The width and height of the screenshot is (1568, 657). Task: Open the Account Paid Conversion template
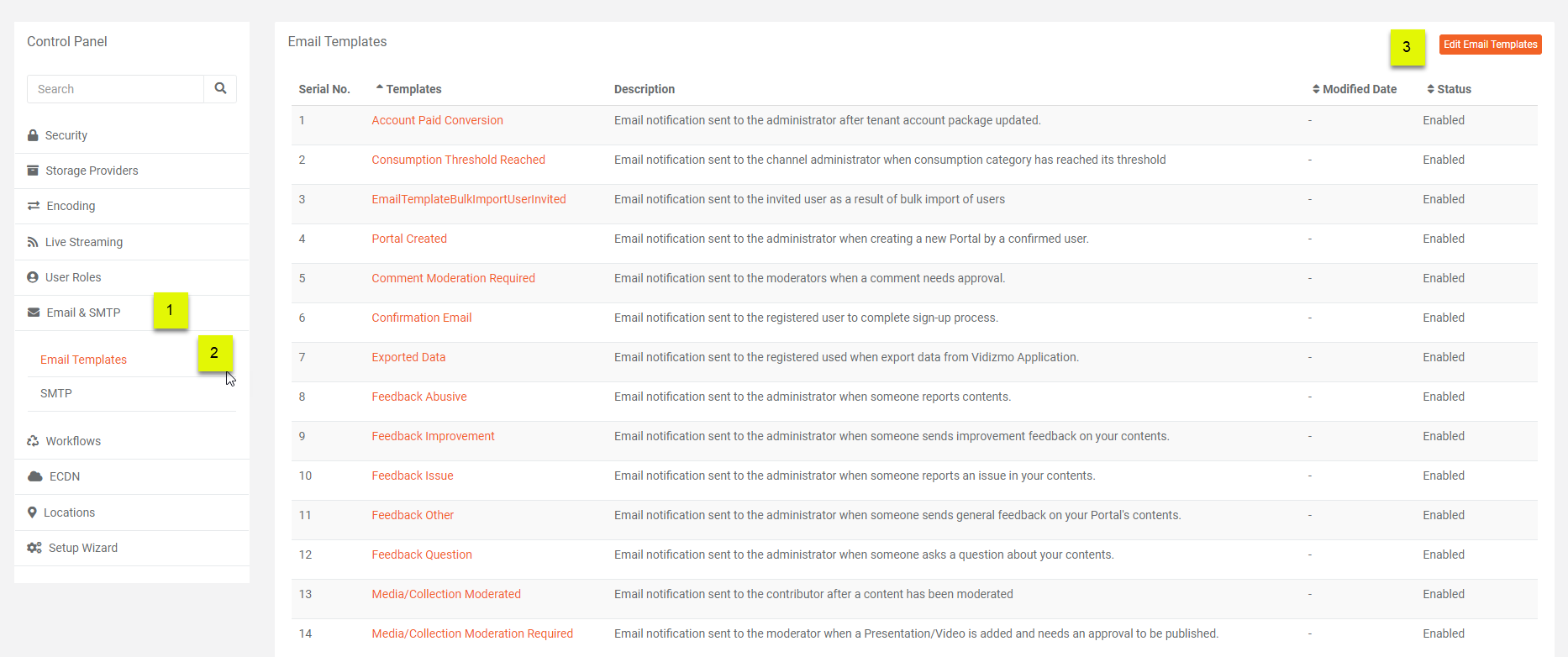pos(437,120)
